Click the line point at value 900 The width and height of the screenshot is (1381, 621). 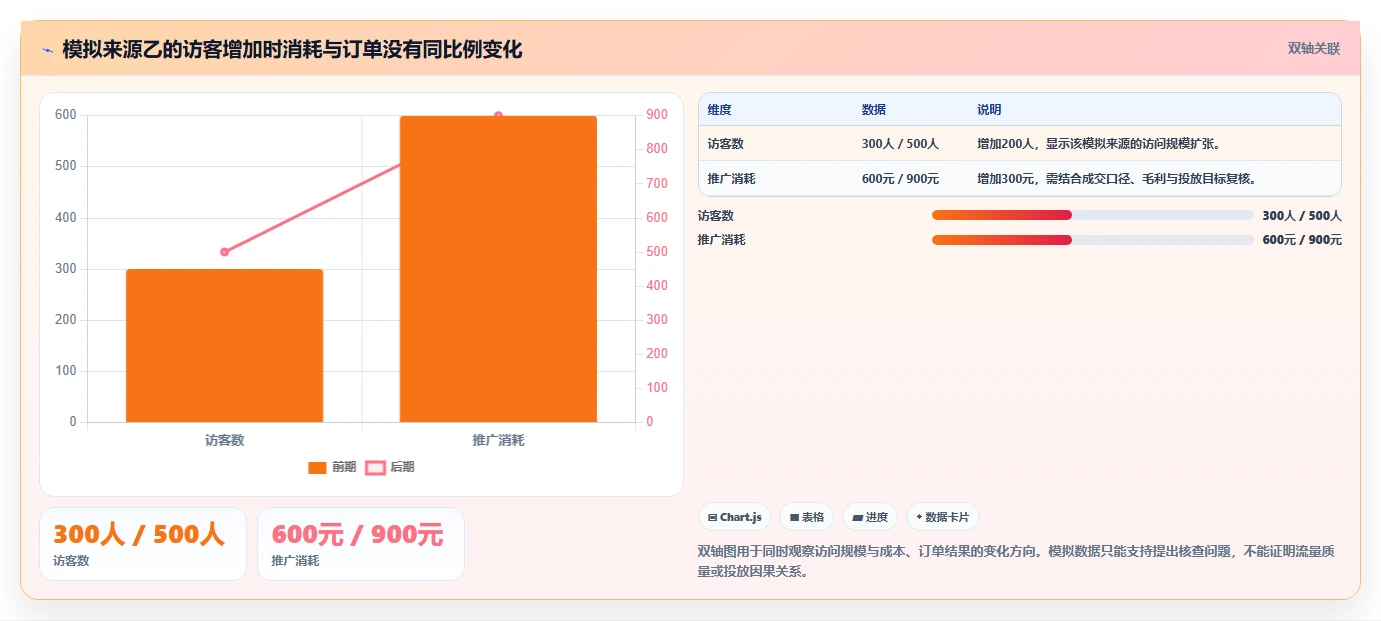tap(498, 116)
